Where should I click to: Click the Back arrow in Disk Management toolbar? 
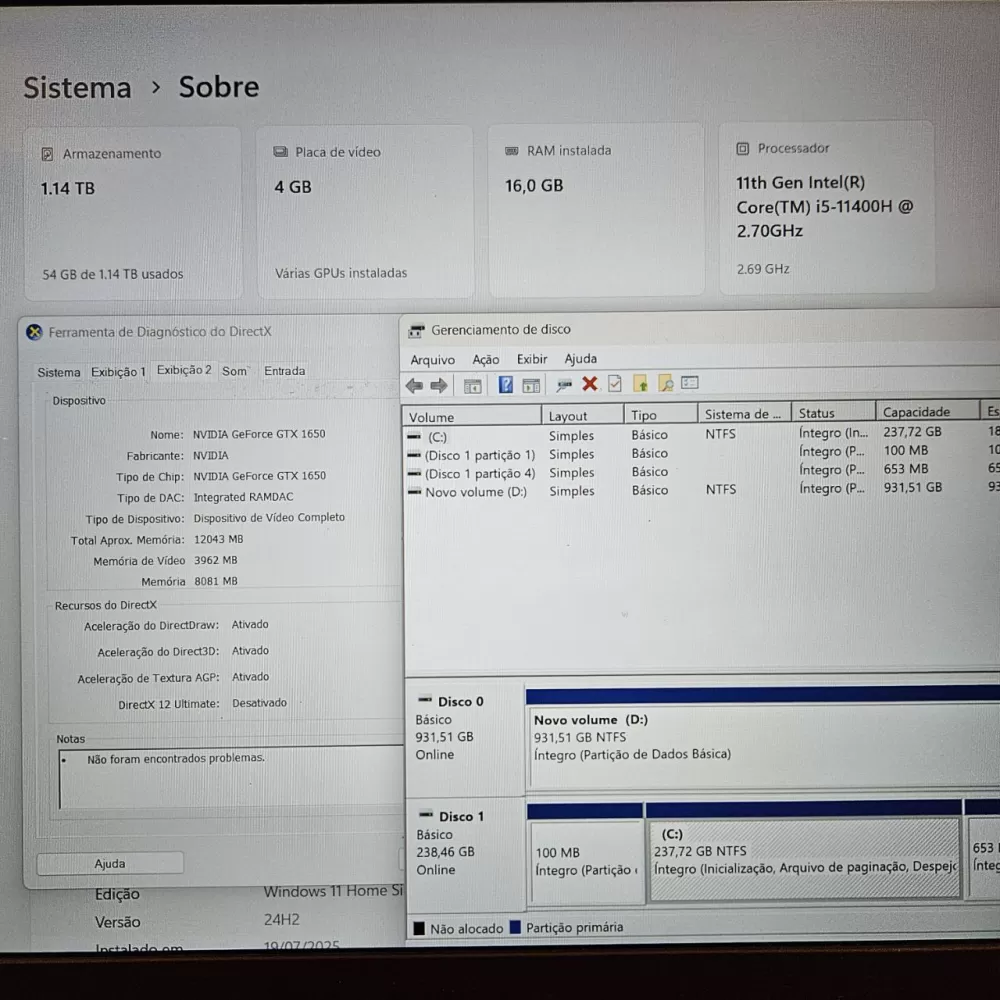[415, 385]
